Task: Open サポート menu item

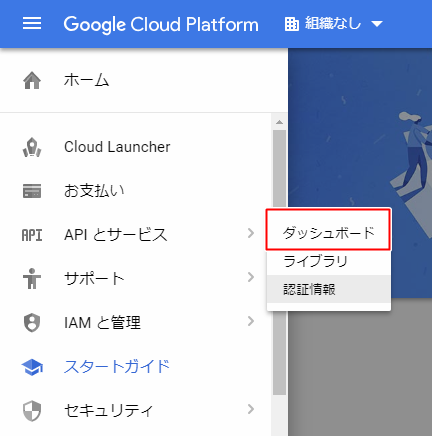Action: [x=94, y=278]
